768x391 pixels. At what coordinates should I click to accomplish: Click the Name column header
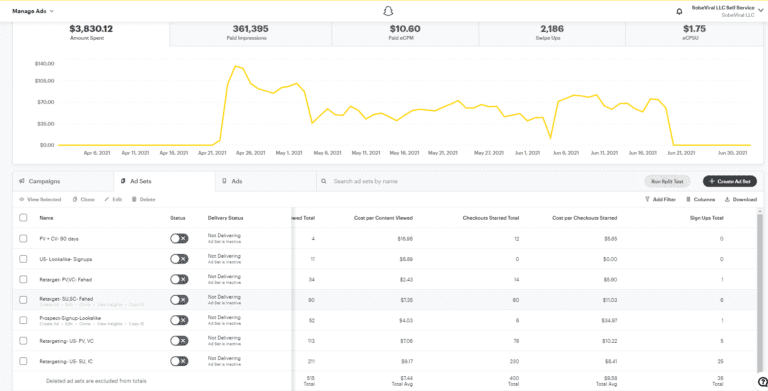(47, 218)
